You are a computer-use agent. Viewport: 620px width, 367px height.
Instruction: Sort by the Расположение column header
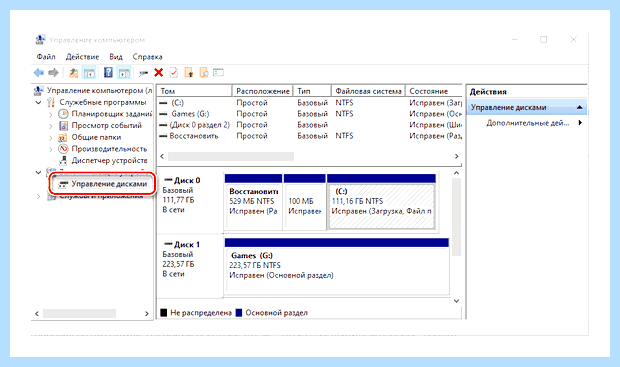point(263,91)
